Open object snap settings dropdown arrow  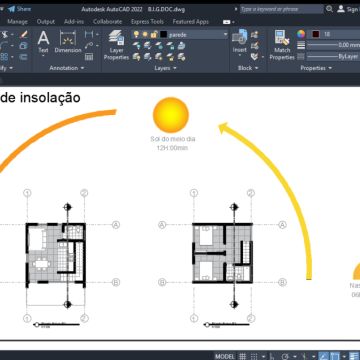pyautogui.click(x=344, y=356)
